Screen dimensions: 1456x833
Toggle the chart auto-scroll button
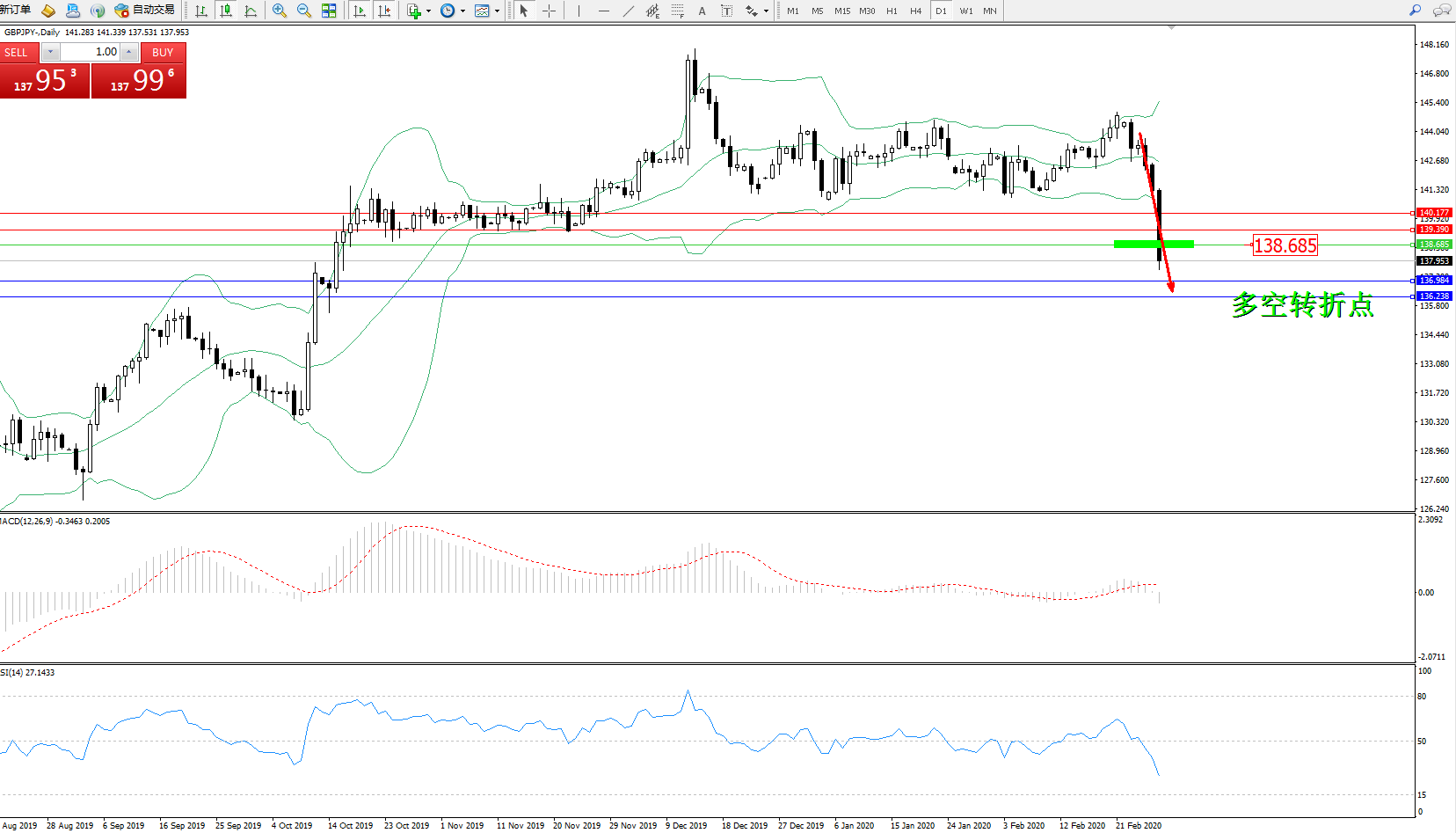tap(360, 11)
